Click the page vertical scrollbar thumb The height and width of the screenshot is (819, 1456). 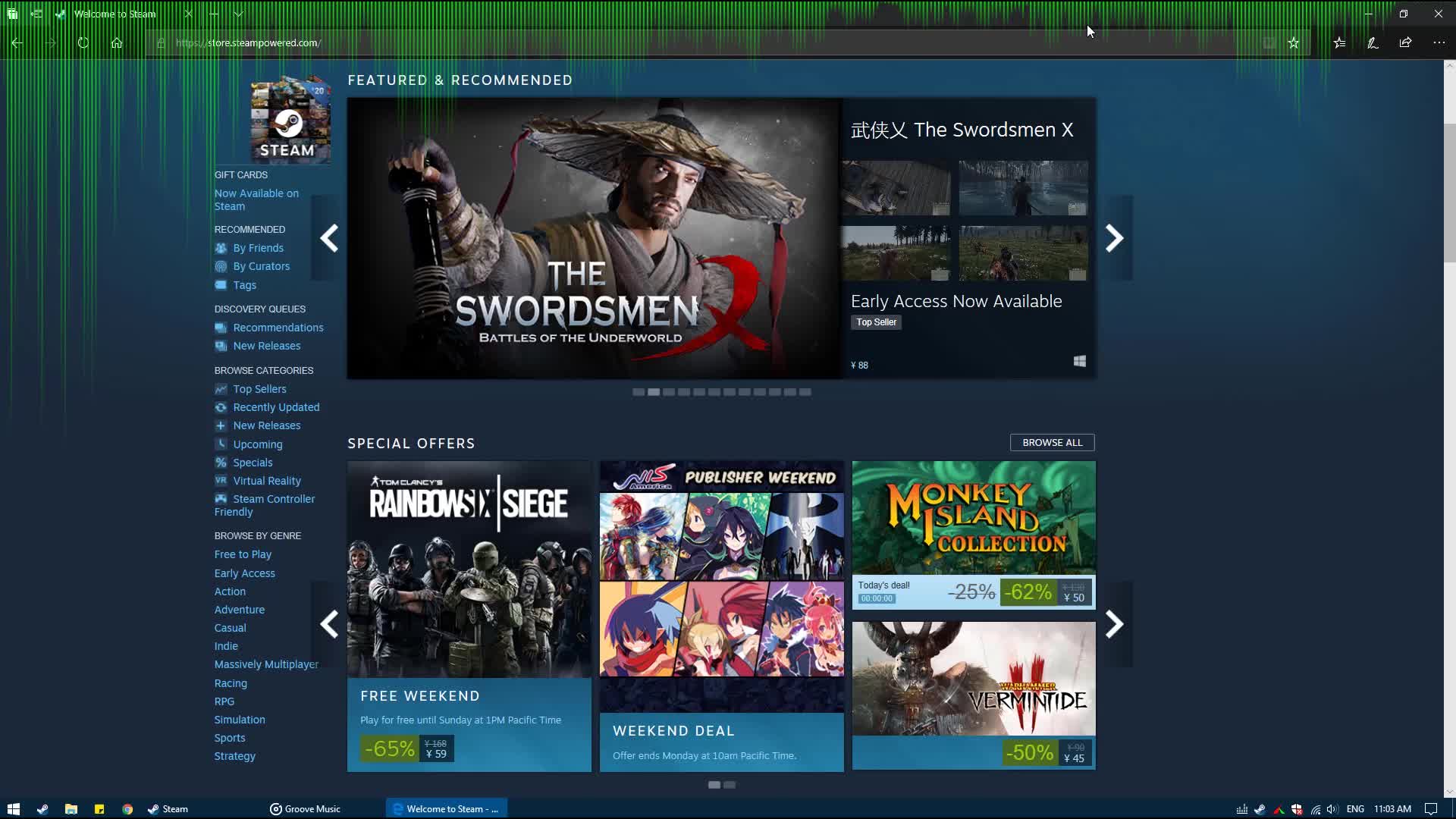point(1449,193)
